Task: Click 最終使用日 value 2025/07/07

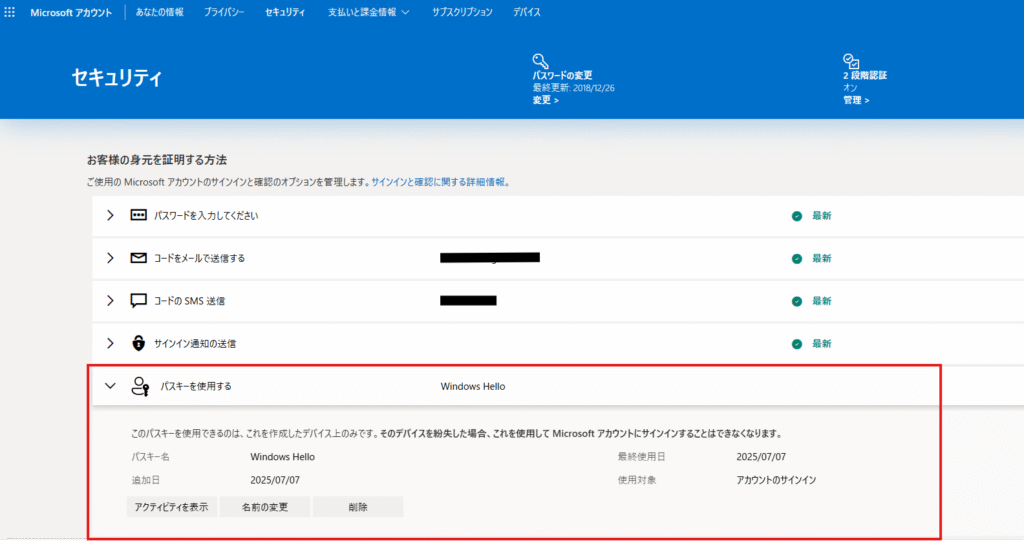Action: pos(761,457)
